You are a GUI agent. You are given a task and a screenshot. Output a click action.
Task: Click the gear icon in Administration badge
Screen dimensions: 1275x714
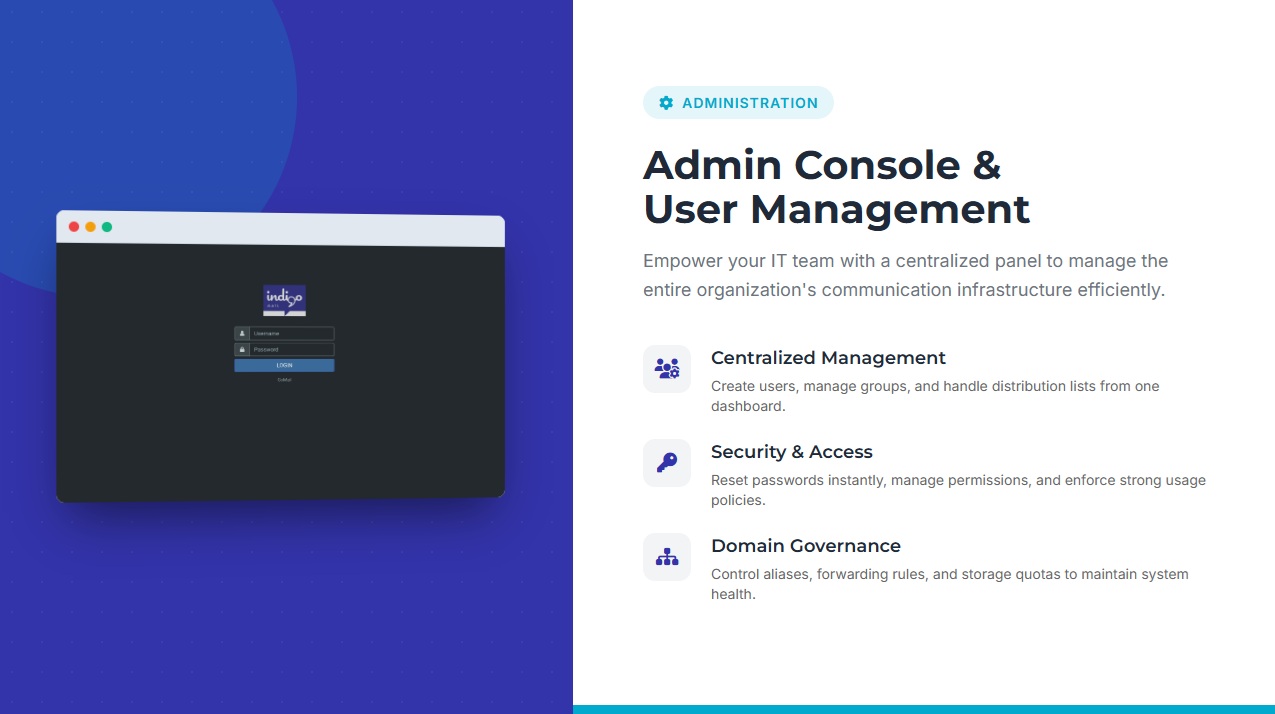pos(666,103)
